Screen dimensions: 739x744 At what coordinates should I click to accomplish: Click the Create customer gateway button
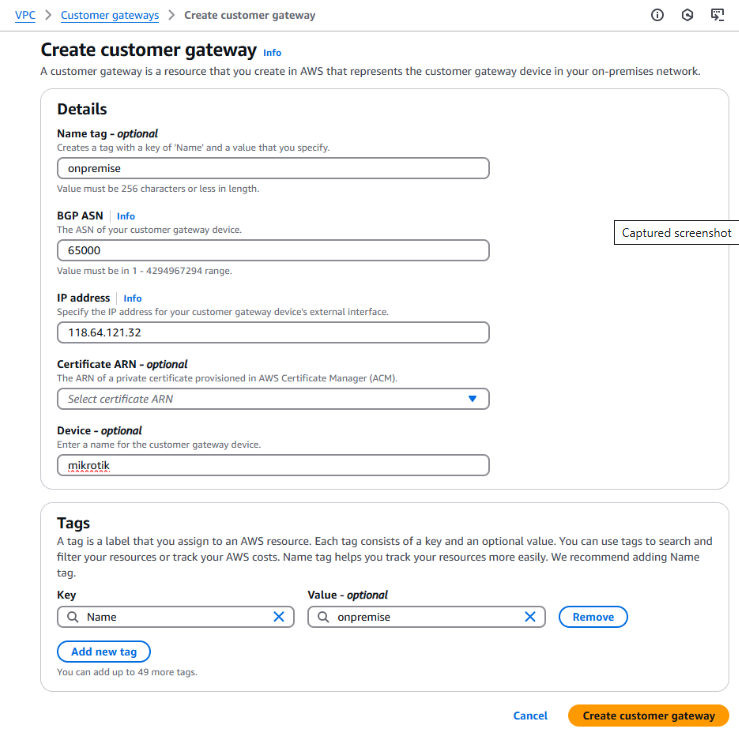(648, 715)
